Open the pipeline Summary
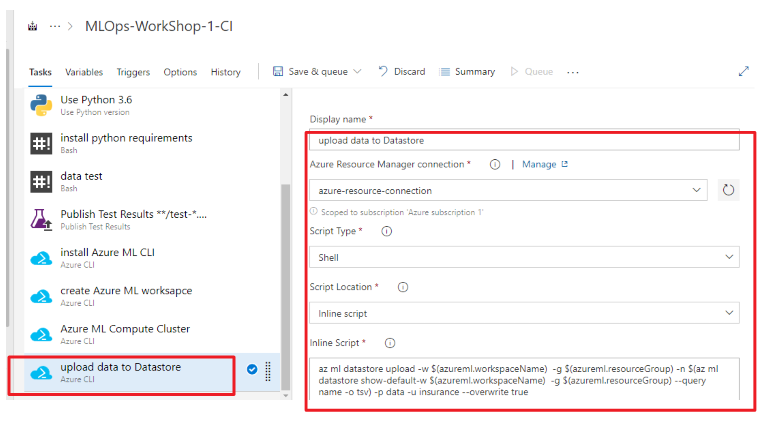The height and width of the screenshot is (423, 771). [x=468, y=71]
